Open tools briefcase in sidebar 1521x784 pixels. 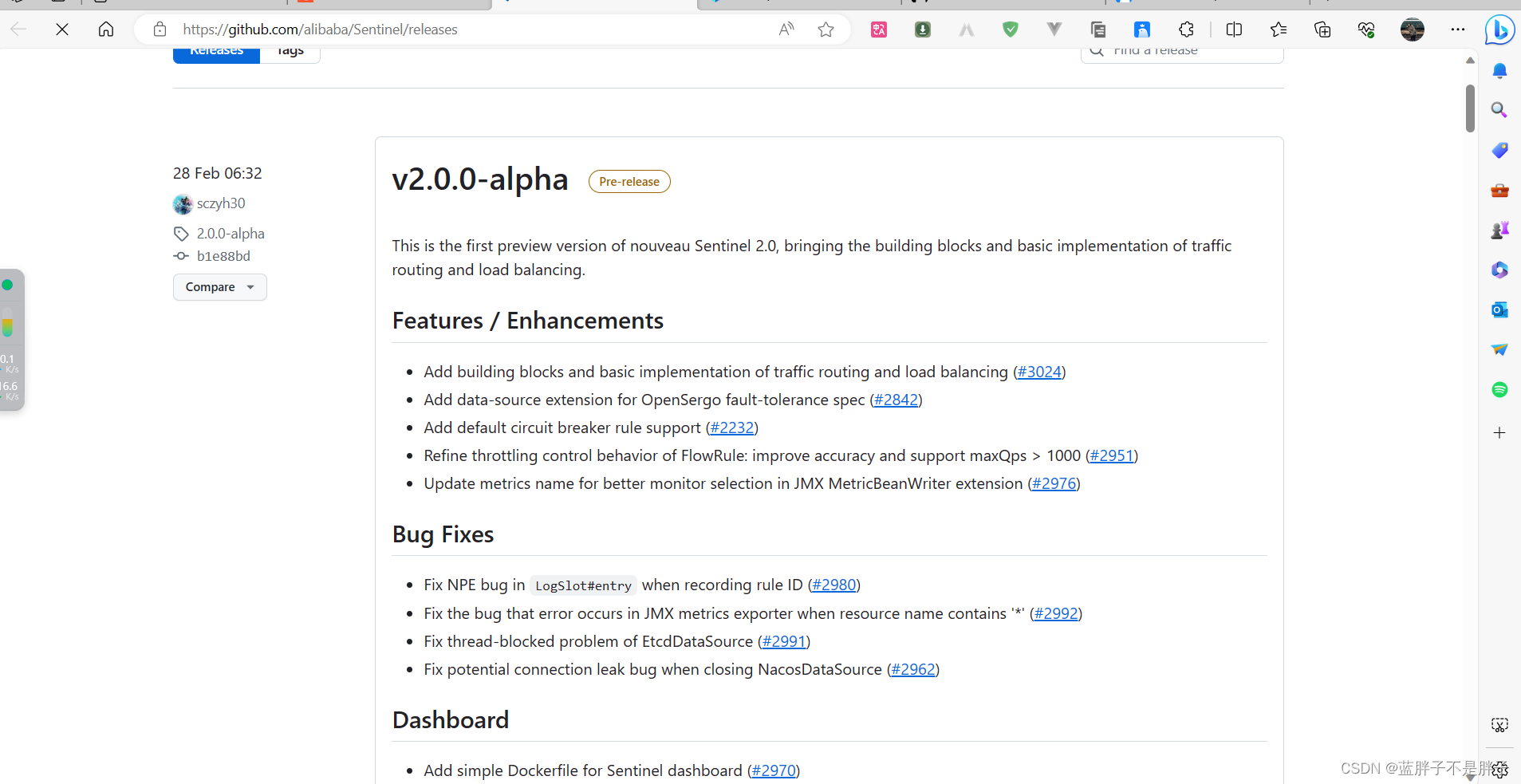pyautogui.click(x=1499, y=190)
